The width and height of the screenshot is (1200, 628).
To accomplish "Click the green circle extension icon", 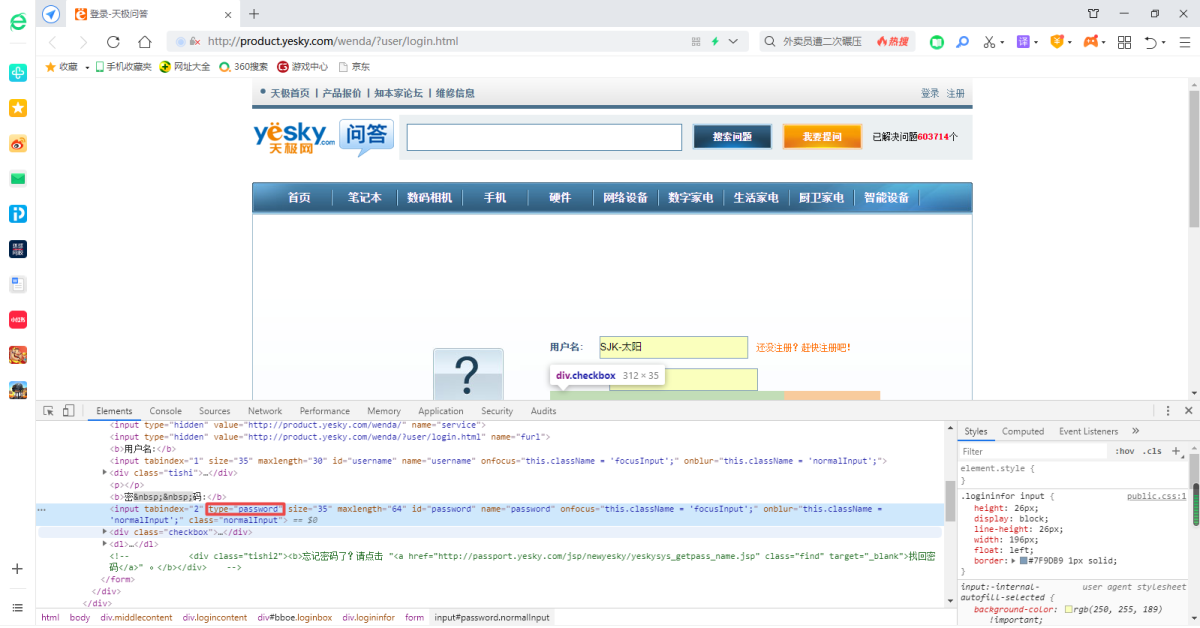I will [937, 42].
